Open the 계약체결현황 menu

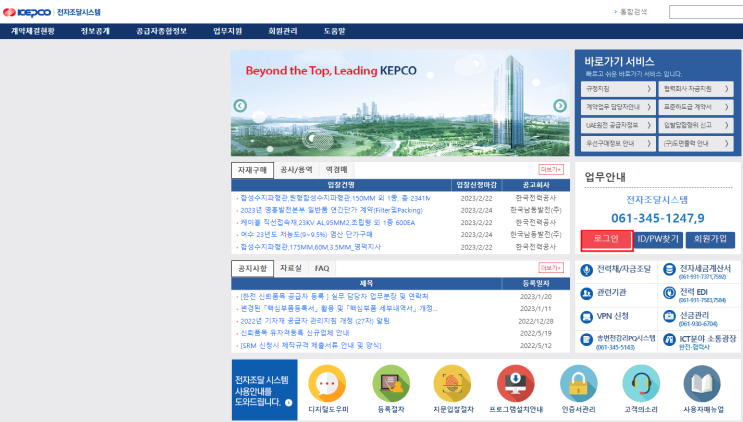(33, 31)
